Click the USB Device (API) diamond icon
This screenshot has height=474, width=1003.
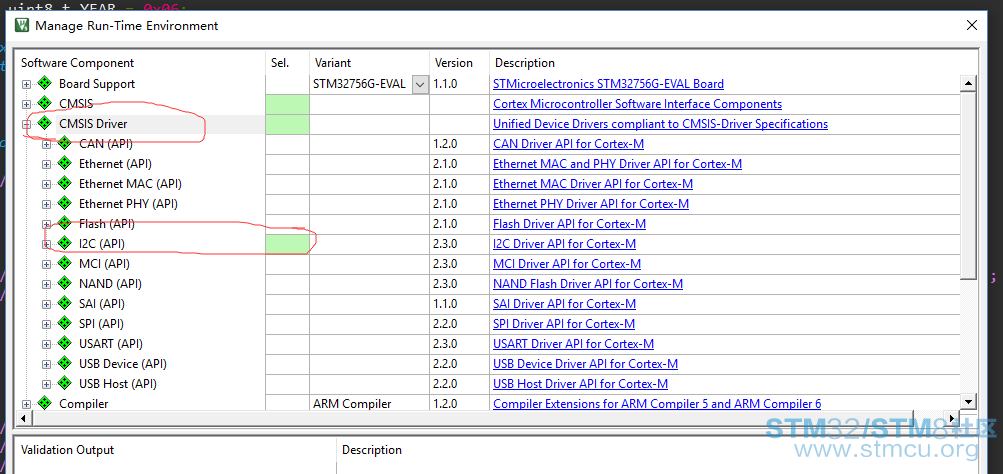click(x=64, y=363)
